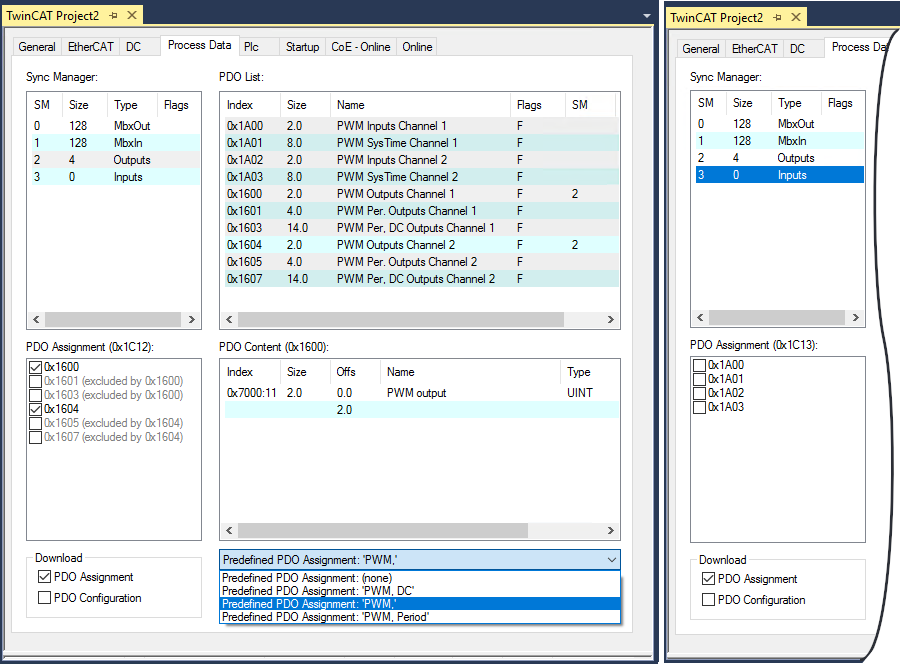Select PDO row 0x1600 PWM Outputs Channel 1
This screenshot has height=664, width=900.
421,194
